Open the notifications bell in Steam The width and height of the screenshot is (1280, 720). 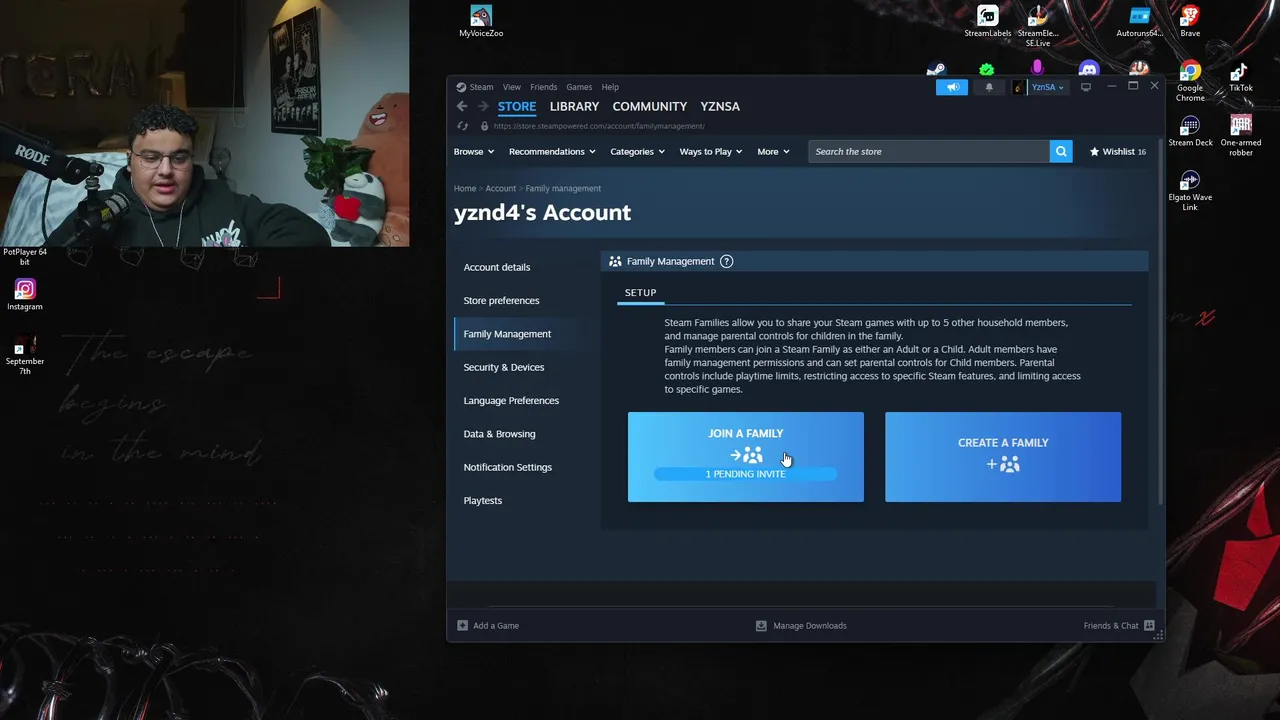[989, 87]
